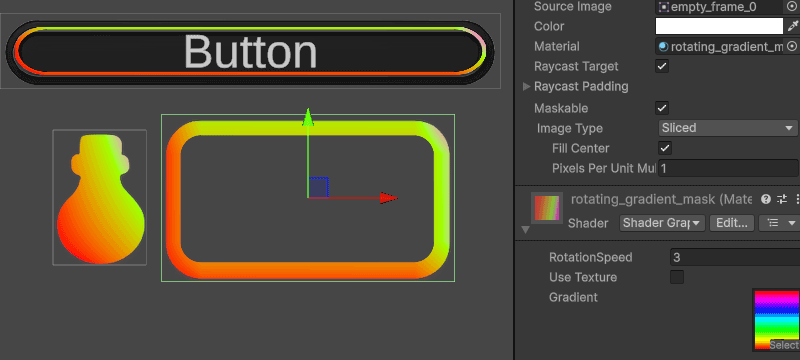This screenshot has height=360, width=800.
Task: Click the green Y-axis arrow gizmo
Action: [308, 117]
